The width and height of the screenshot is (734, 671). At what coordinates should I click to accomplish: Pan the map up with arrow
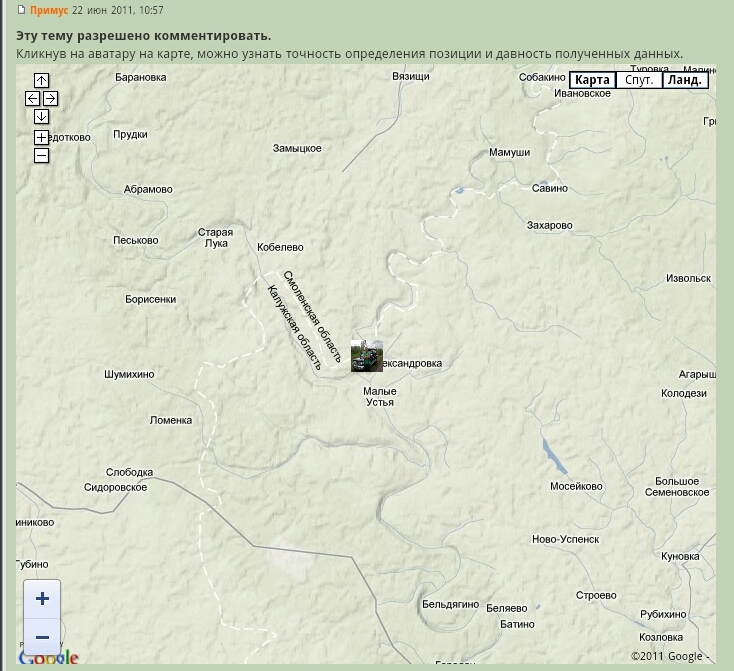[41, 81]
